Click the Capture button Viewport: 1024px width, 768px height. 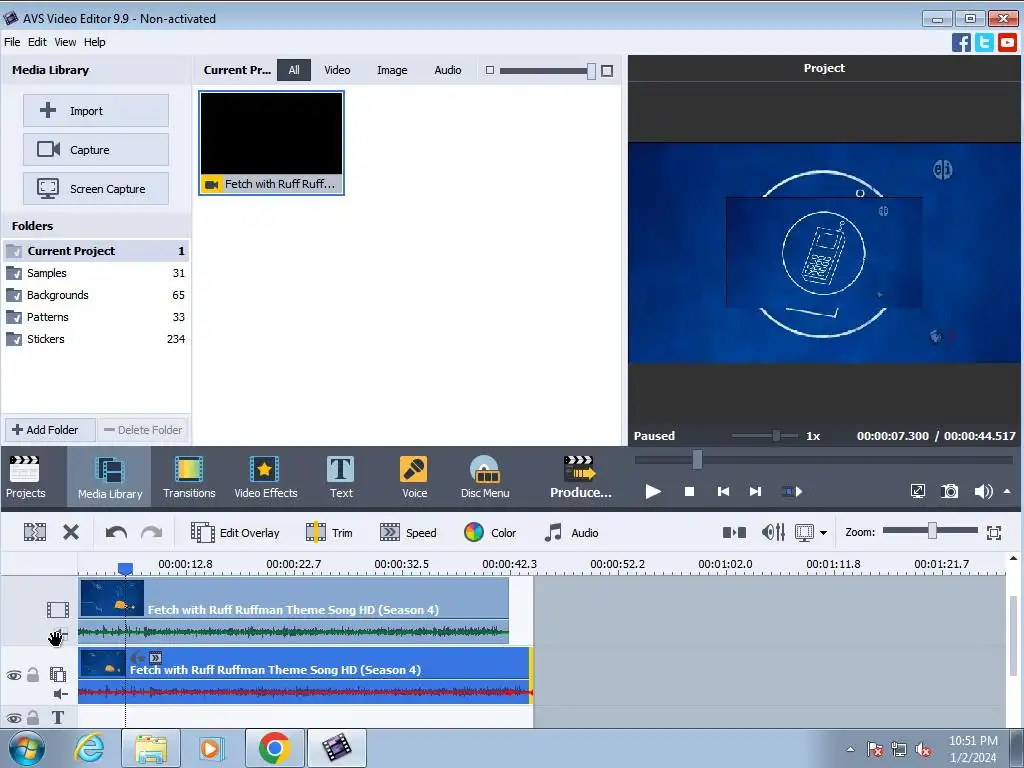(x=96, y=150)
